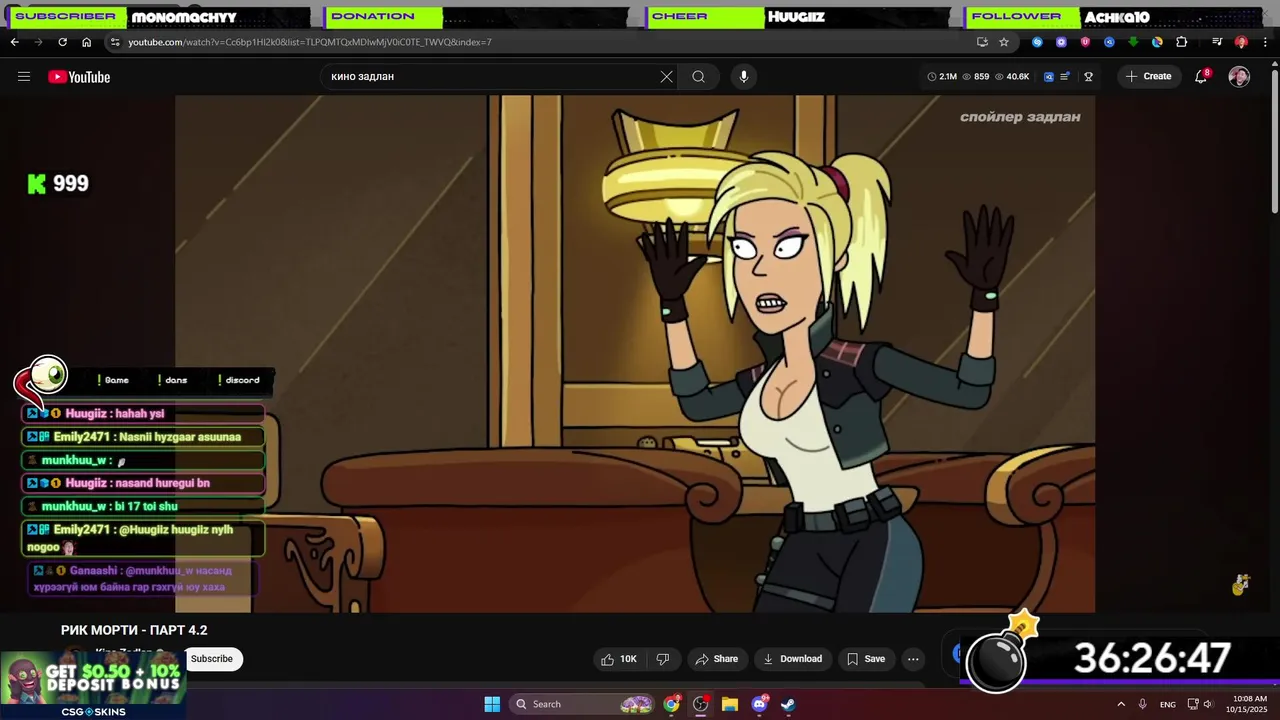This screenshot has width=1280, height=720.
Task: Click the Share button
Action: (717, 659)
